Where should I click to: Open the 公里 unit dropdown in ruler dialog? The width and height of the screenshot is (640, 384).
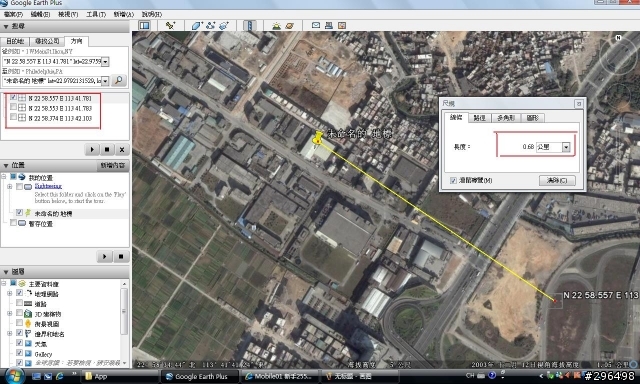[x=566, y=147]
